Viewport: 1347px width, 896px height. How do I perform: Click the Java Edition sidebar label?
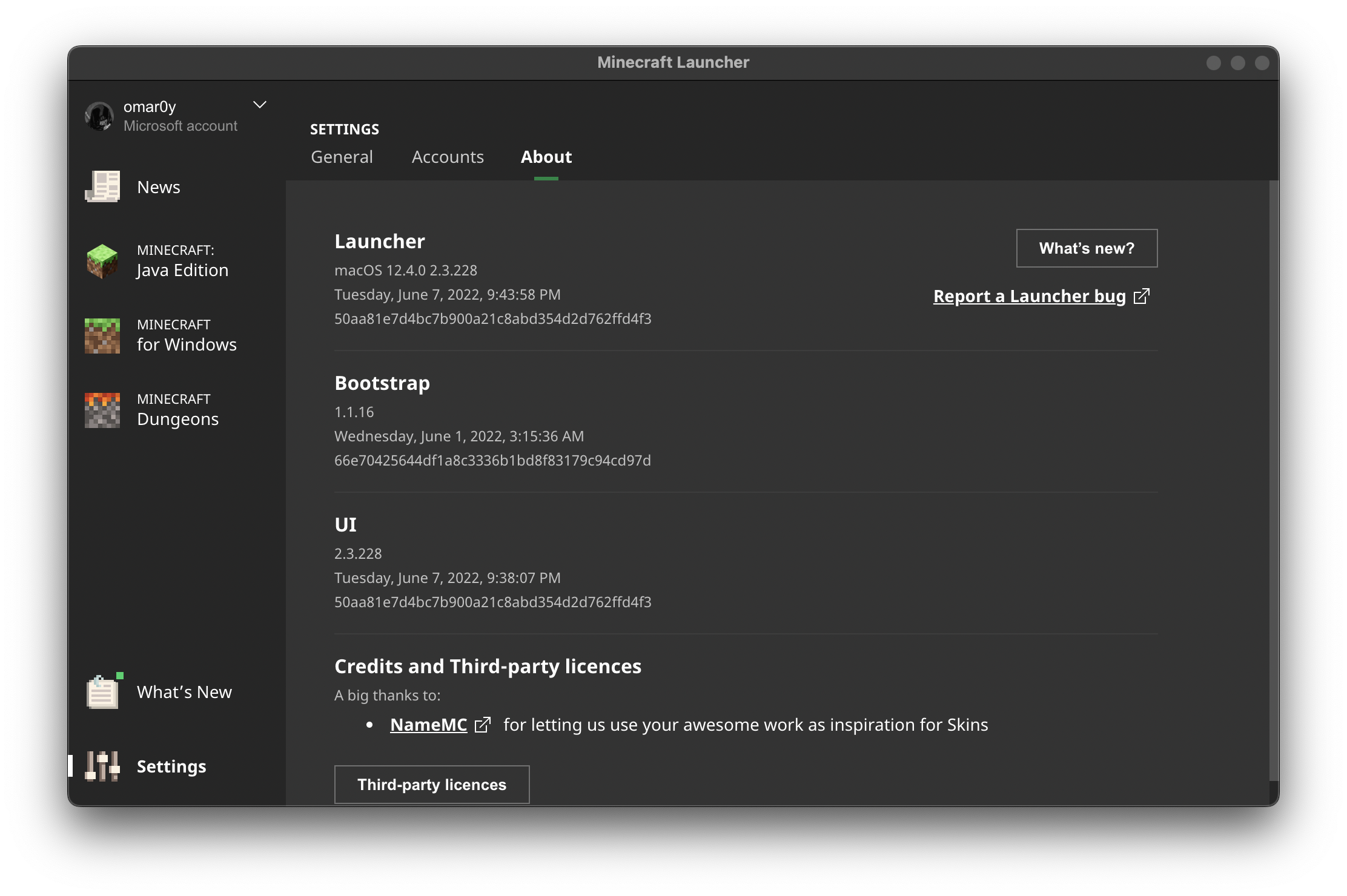coord(182,261)
